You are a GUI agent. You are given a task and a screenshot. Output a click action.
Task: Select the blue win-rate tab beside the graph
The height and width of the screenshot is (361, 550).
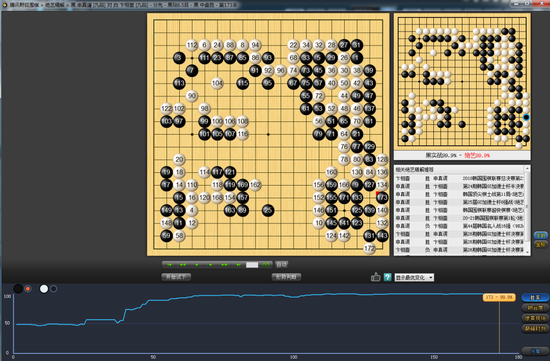point(535,297)
